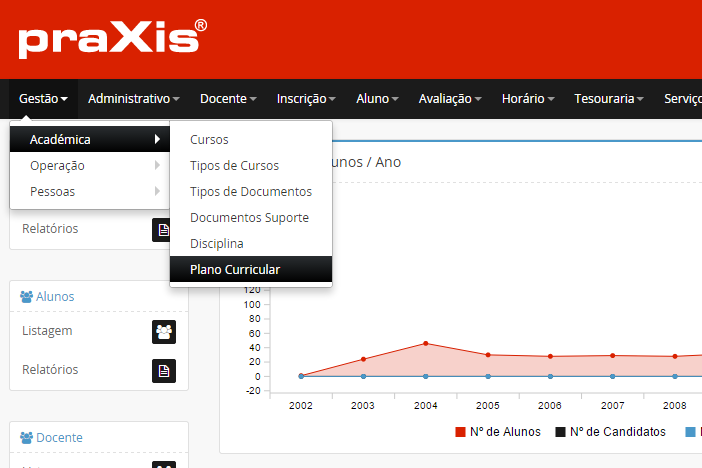The width and height of the screenshot is (702, 468).
Task: Click the Docente panel group icon
Action: [x=27, y=438]
